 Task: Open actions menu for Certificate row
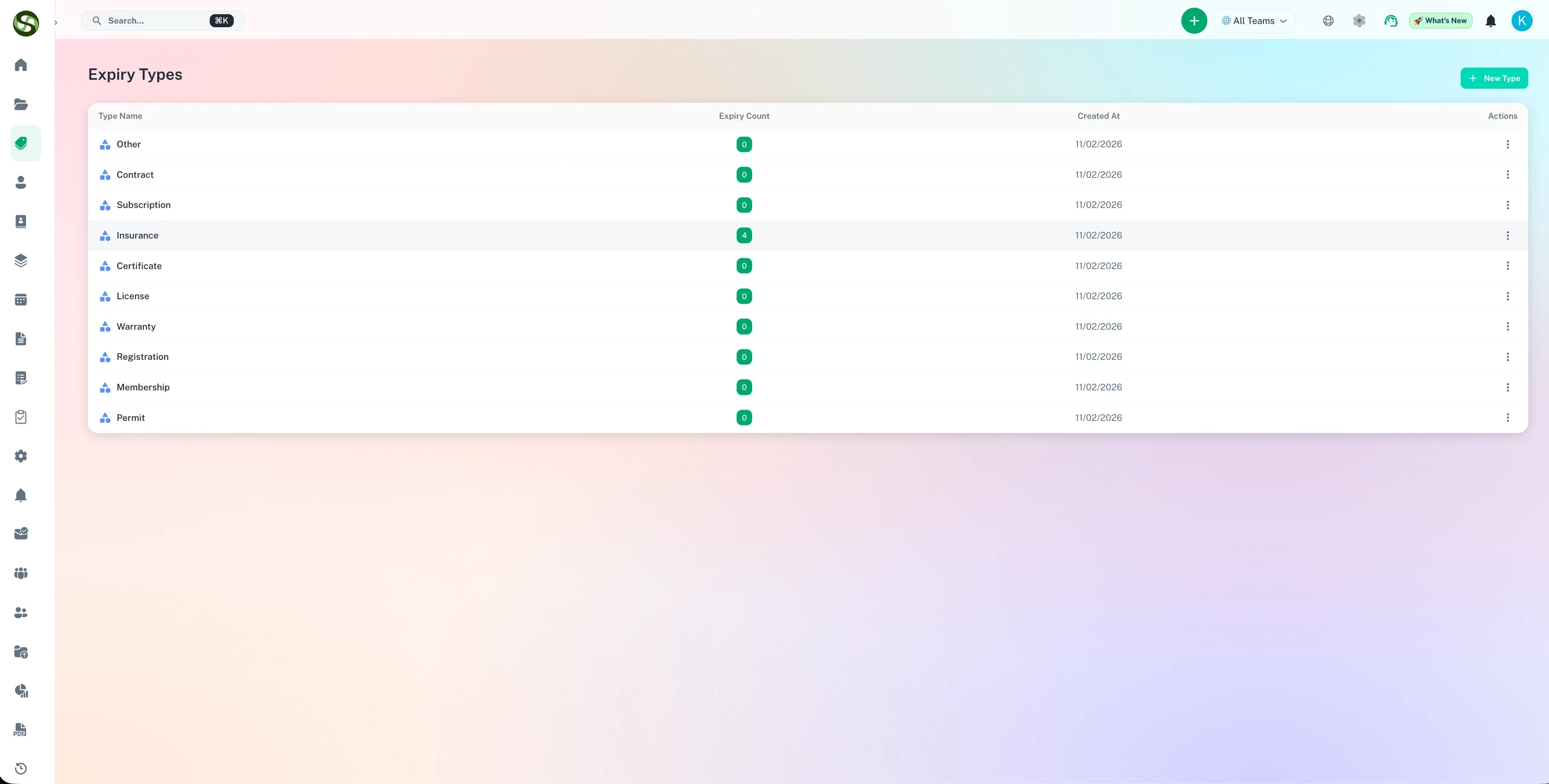(x=1508, y=266)
